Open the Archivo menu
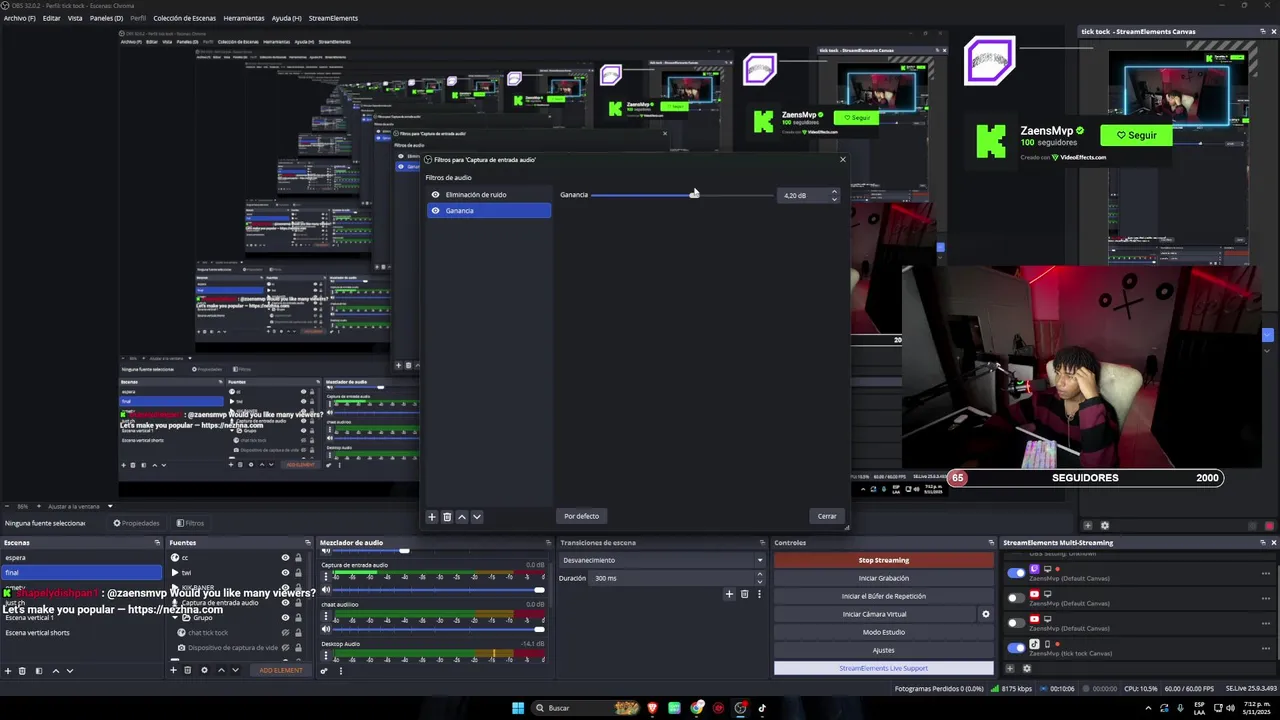The image size is (1280, 720). click(19, 18)
